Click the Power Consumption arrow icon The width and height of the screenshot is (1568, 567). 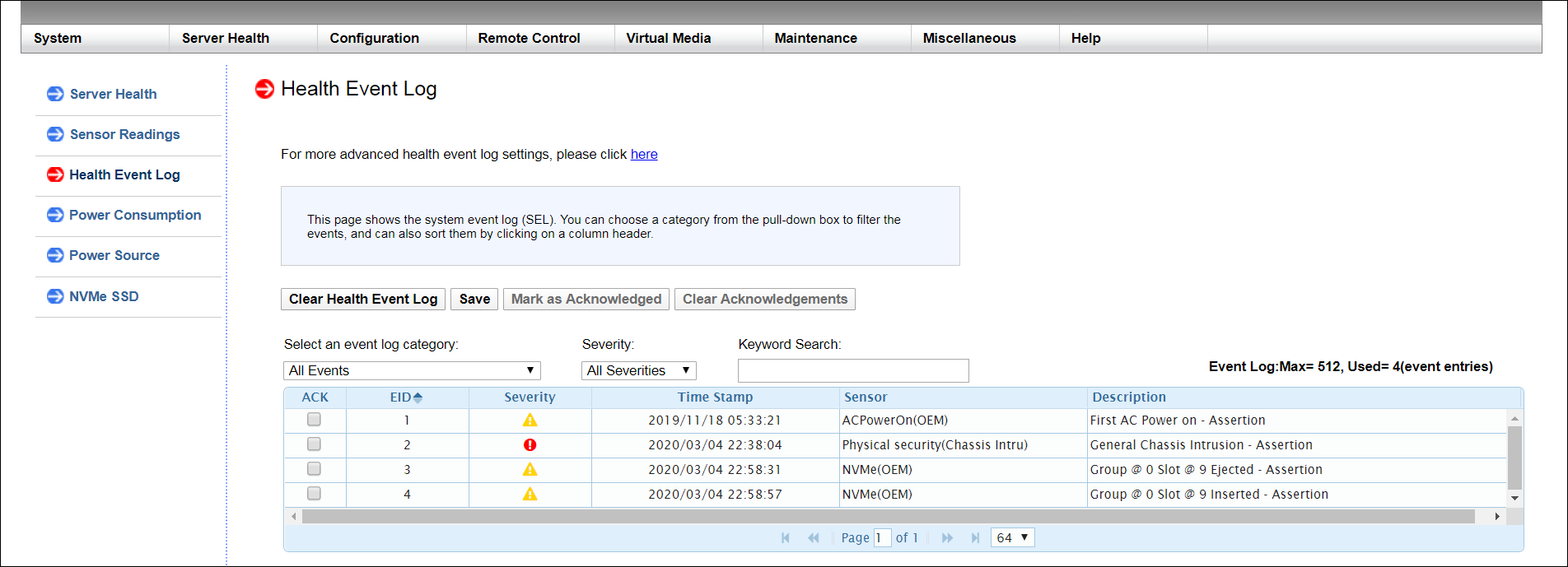55,215
